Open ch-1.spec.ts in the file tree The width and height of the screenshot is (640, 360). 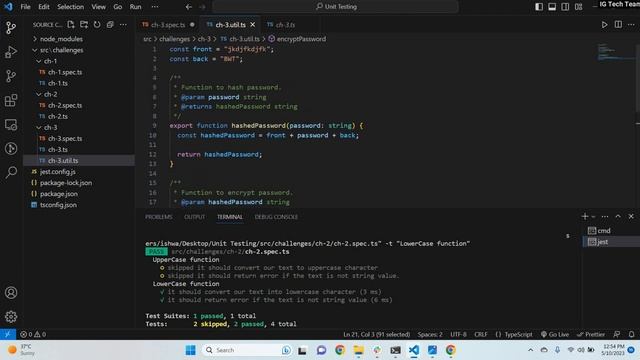(x=65, y=72)
